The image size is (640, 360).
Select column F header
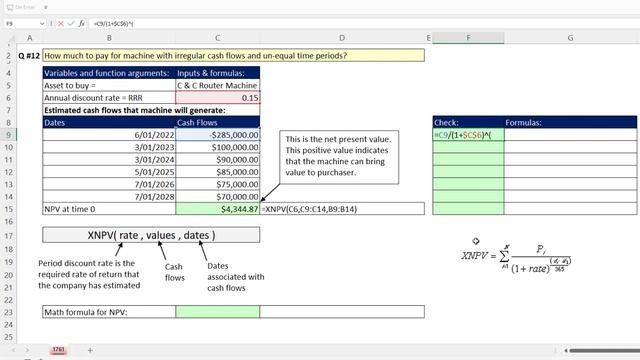pos(468,38)
